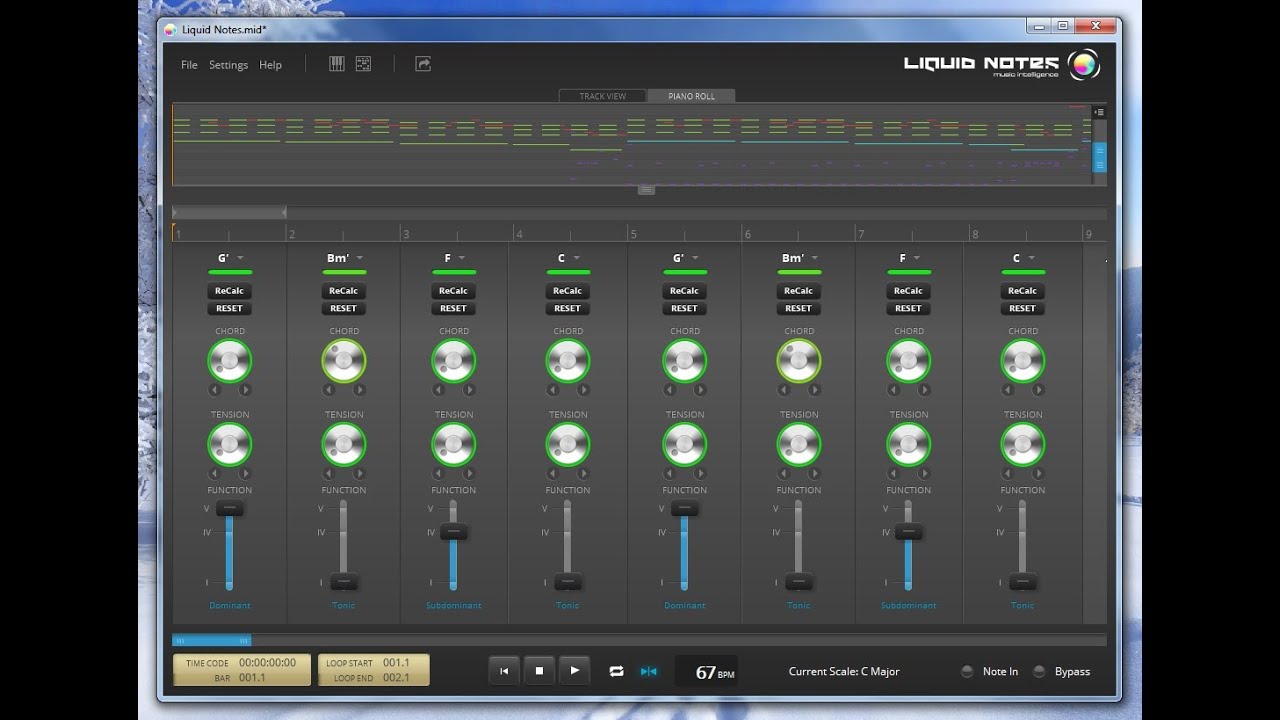Click the left arrow under bar 5 TENSION knob
This screenshot has height=720, width=1280.
[669, 473]
